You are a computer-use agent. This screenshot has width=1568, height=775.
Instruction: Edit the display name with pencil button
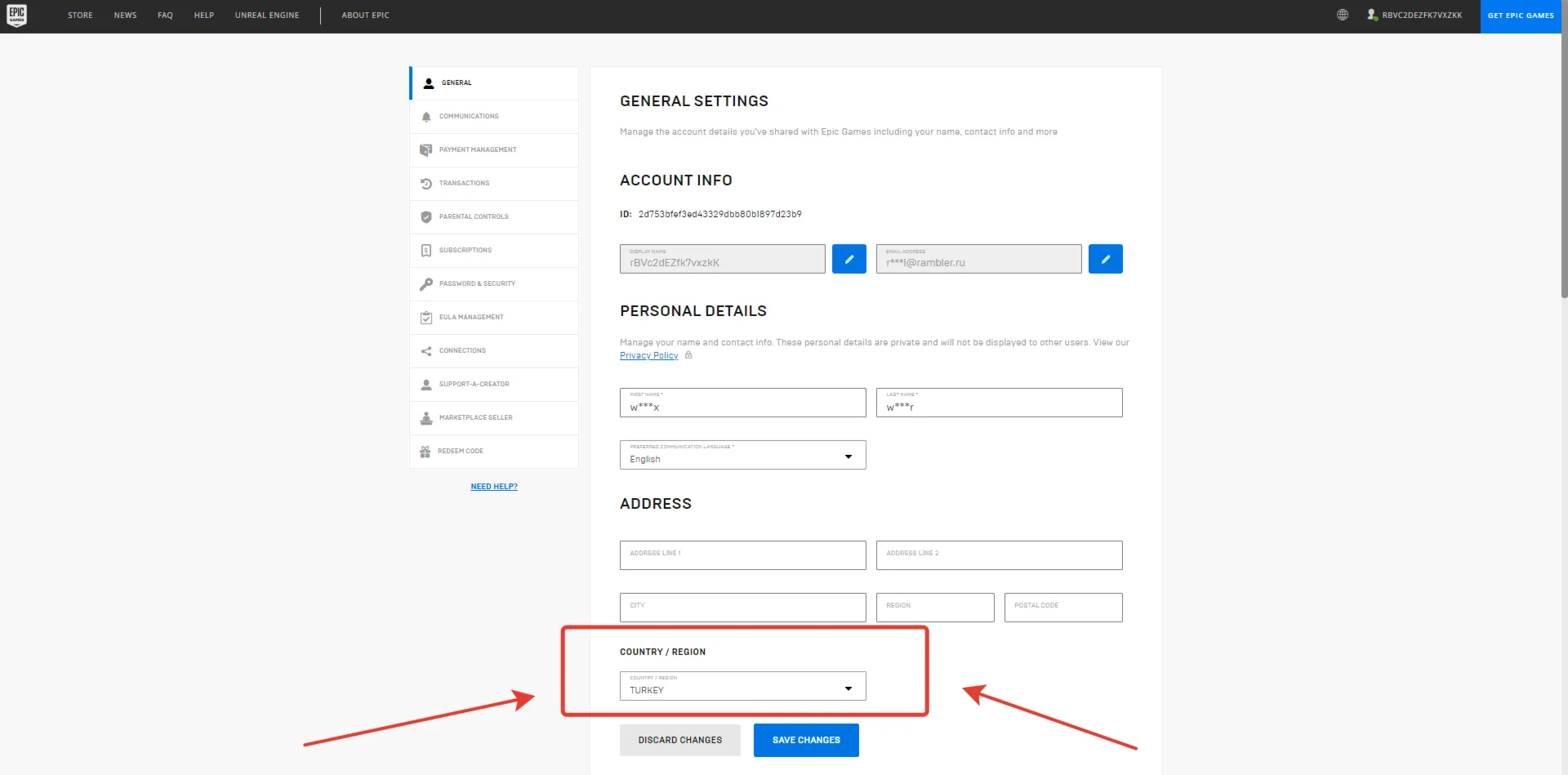coord(849,259)
